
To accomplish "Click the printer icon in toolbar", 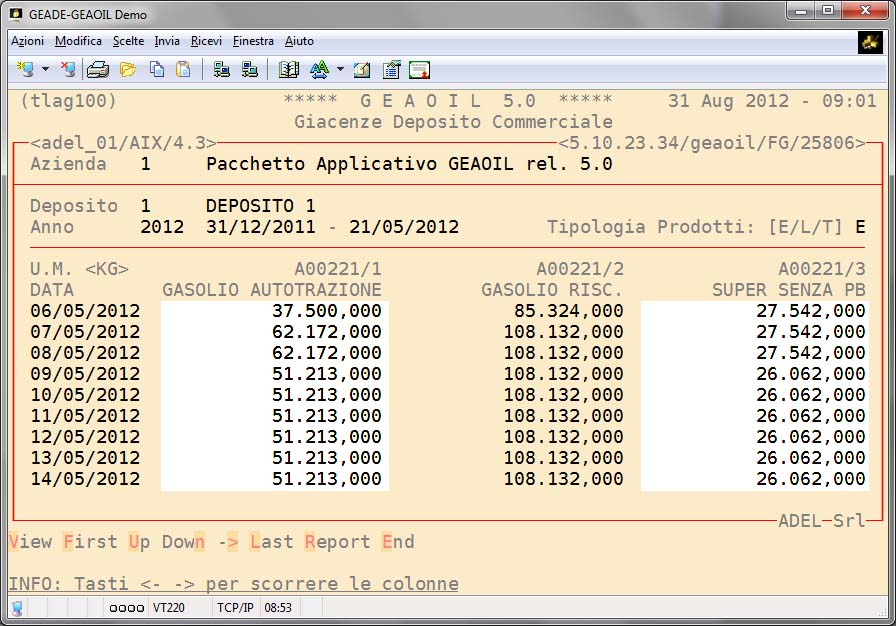I will [x=98, y=70].
